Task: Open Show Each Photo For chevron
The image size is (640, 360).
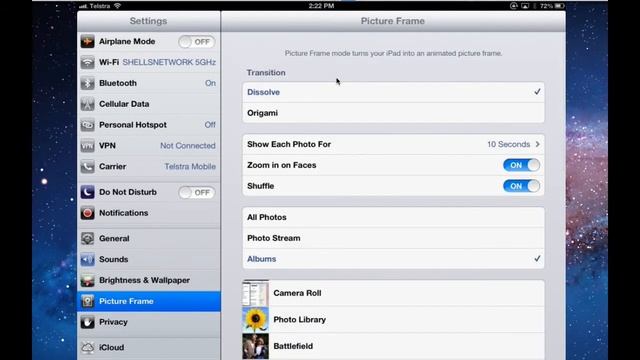Action: click(538, 144)
